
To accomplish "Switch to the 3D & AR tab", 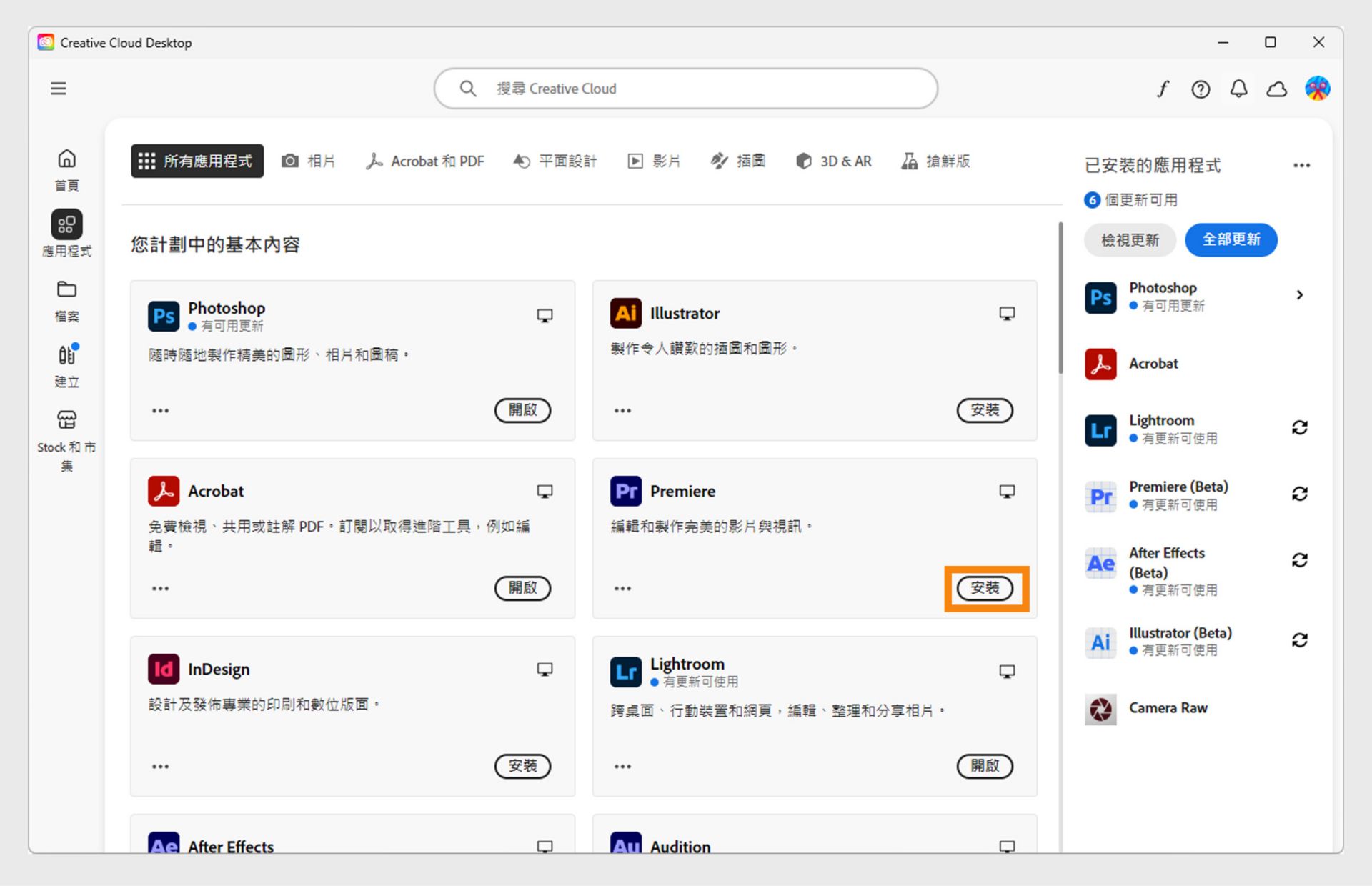I will [x=834, y=161].
